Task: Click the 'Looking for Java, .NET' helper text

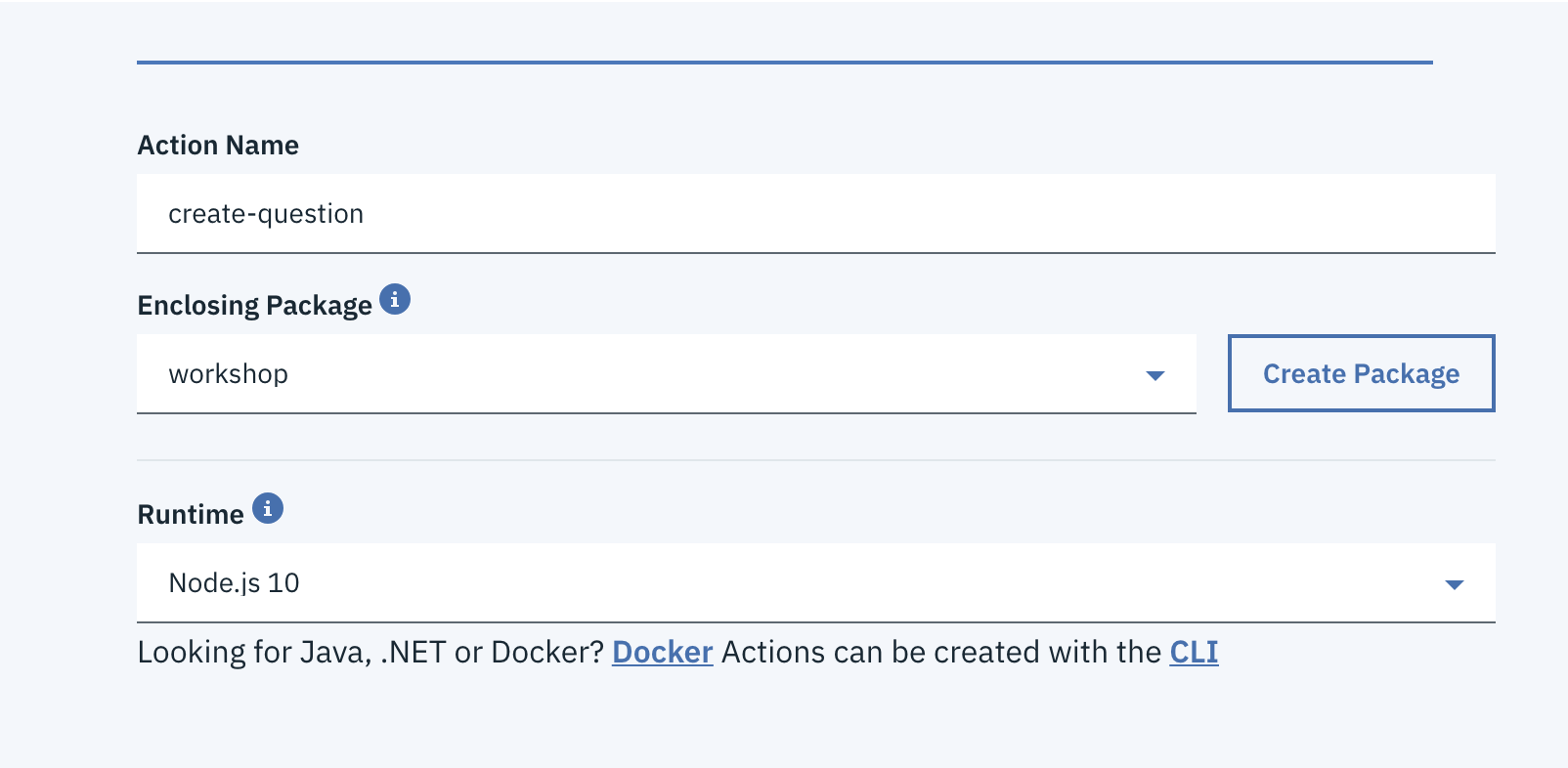Action: pyautogui.click(x=371, y=652)
